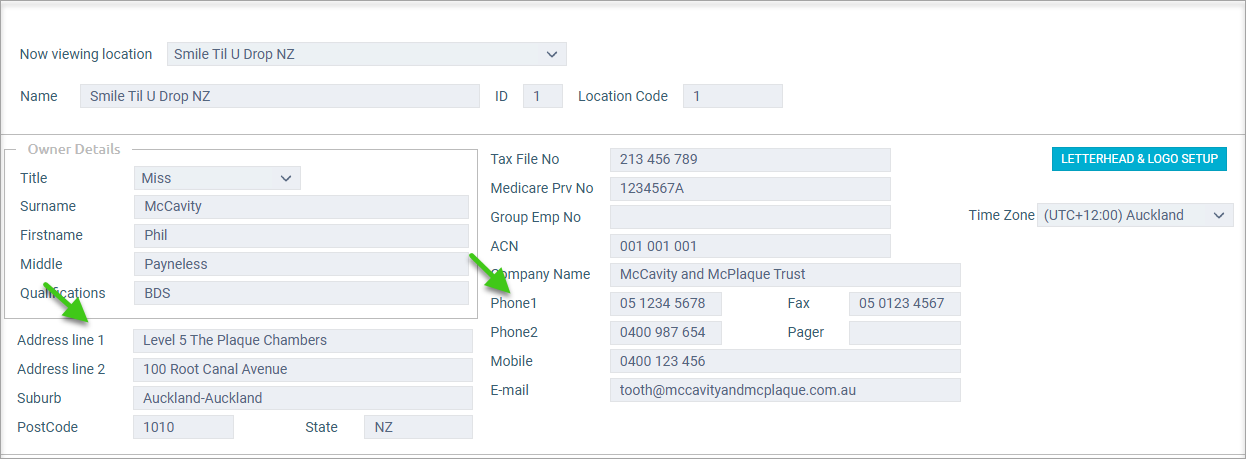
Task: Click the Qualifications field BDS
Action: tap(301, 293)
